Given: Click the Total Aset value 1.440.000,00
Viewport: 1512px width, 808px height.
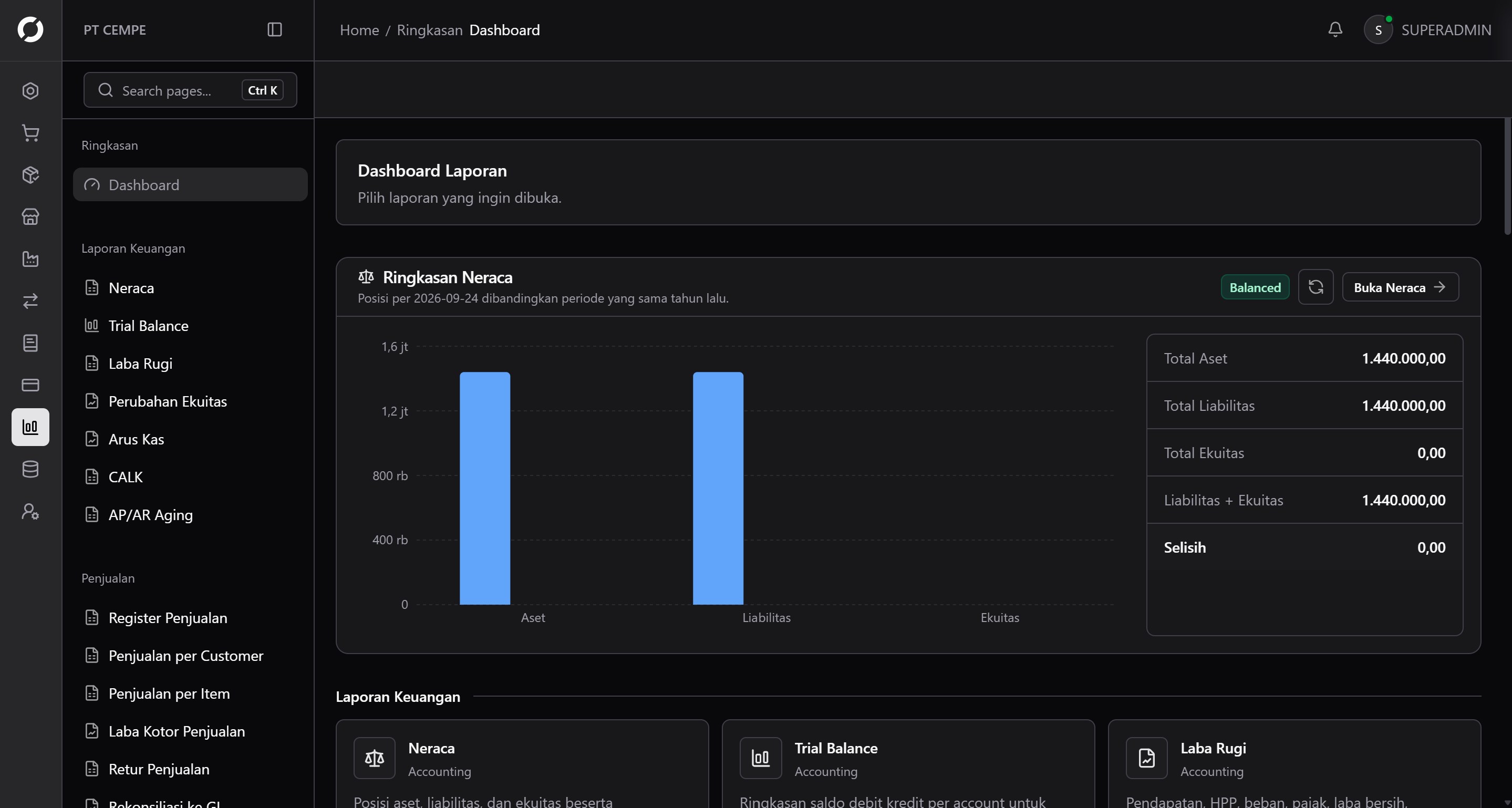Looking at the screenshot, I should click(x=1403, y=358).
